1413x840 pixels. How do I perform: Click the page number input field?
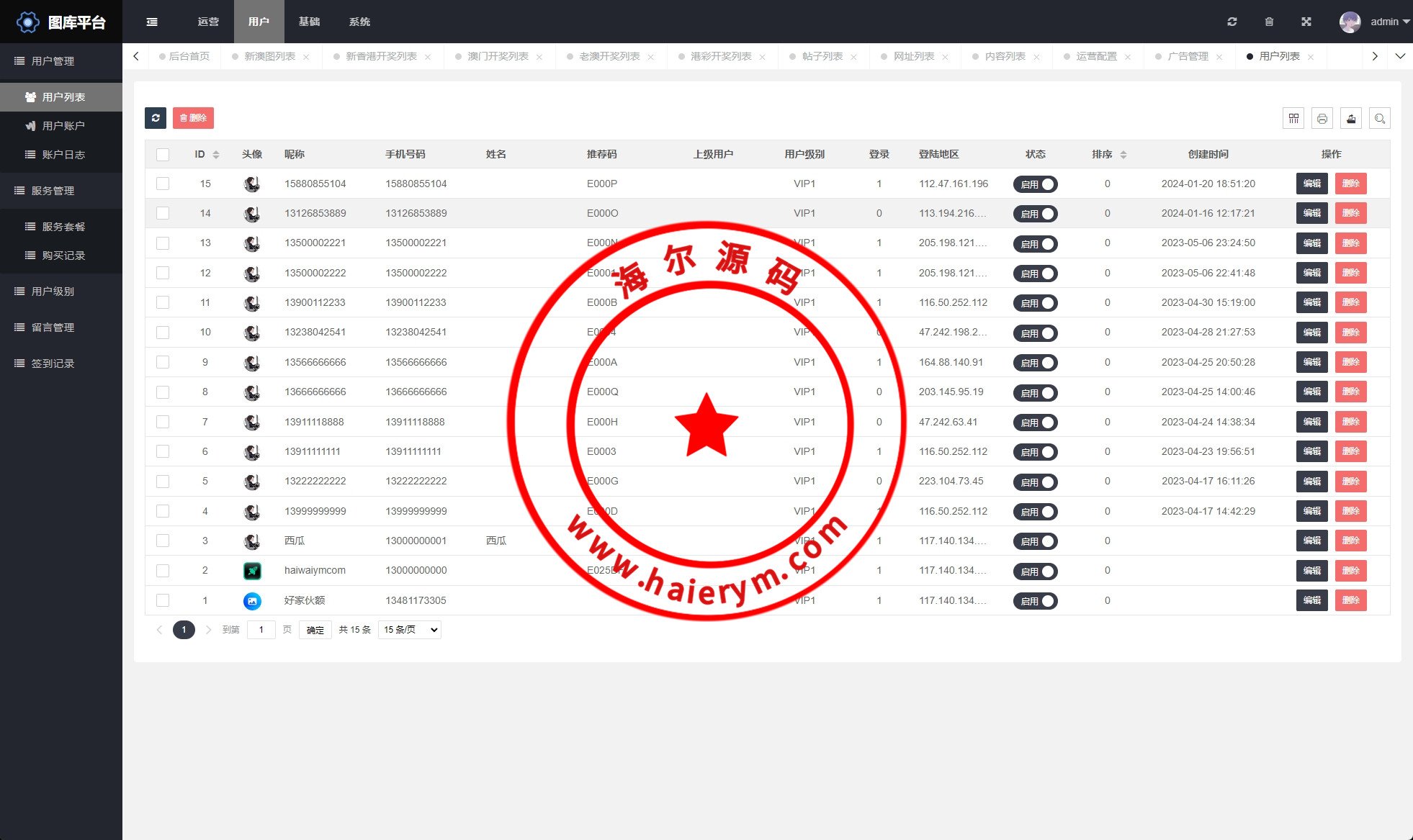point(261,630)
